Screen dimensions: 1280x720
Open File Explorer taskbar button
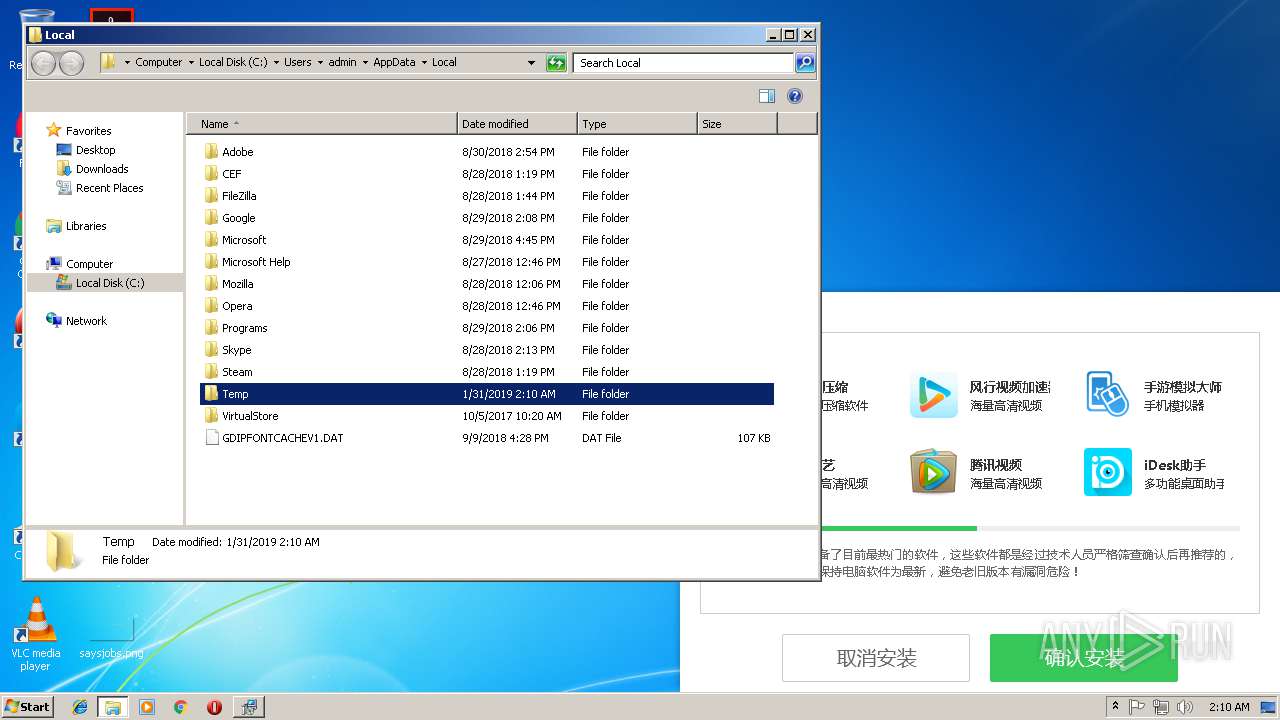point(113,707)
